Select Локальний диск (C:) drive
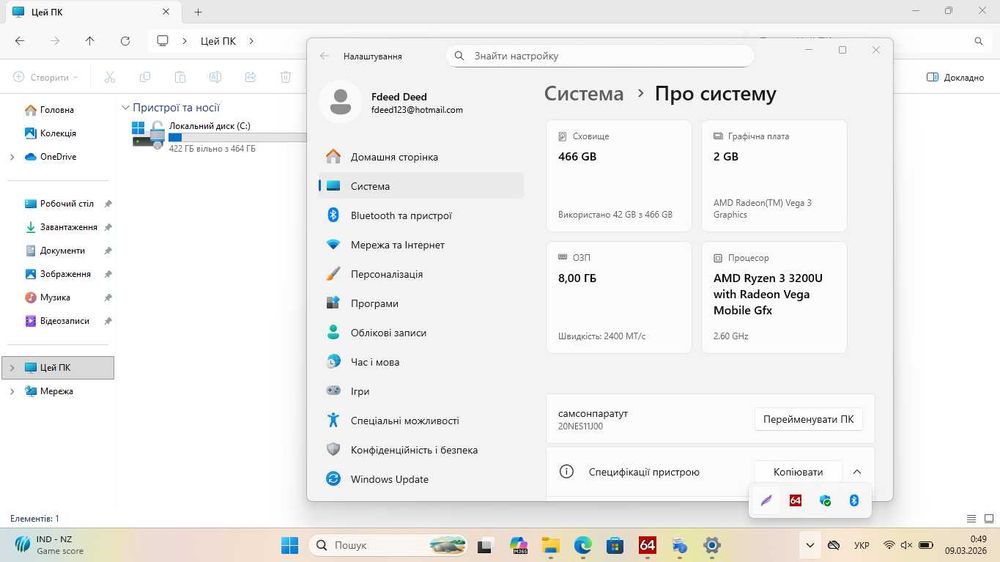 (x=217, y=136)
